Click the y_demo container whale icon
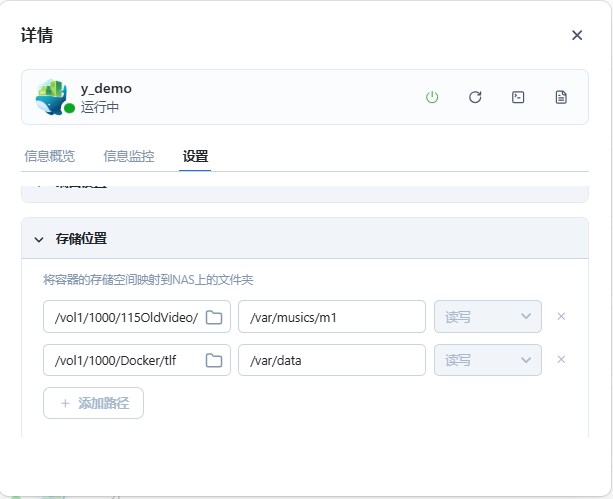The image size is (613, 499). (x=52, y=97)
